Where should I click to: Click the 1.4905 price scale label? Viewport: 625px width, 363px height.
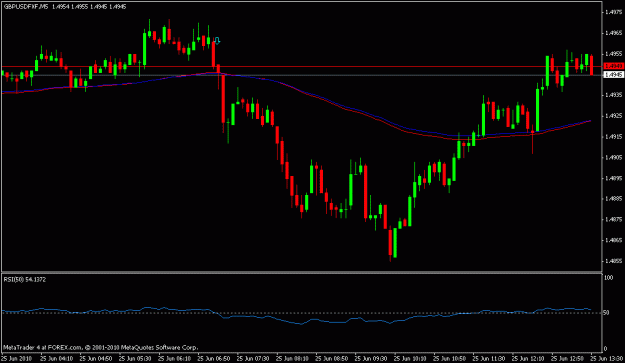click(x=613, y=157)
